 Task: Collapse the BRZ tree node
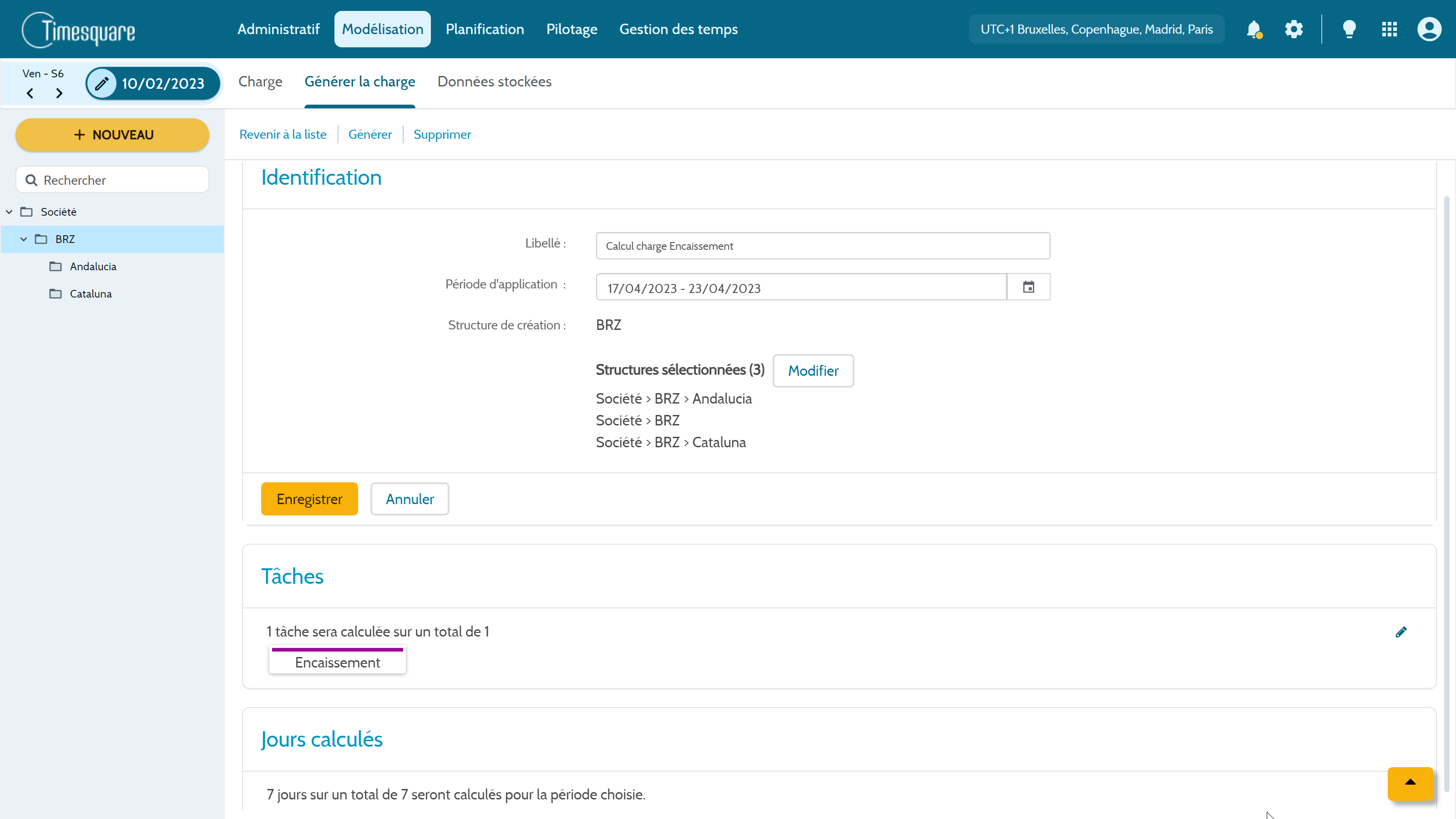coord(24,239)
